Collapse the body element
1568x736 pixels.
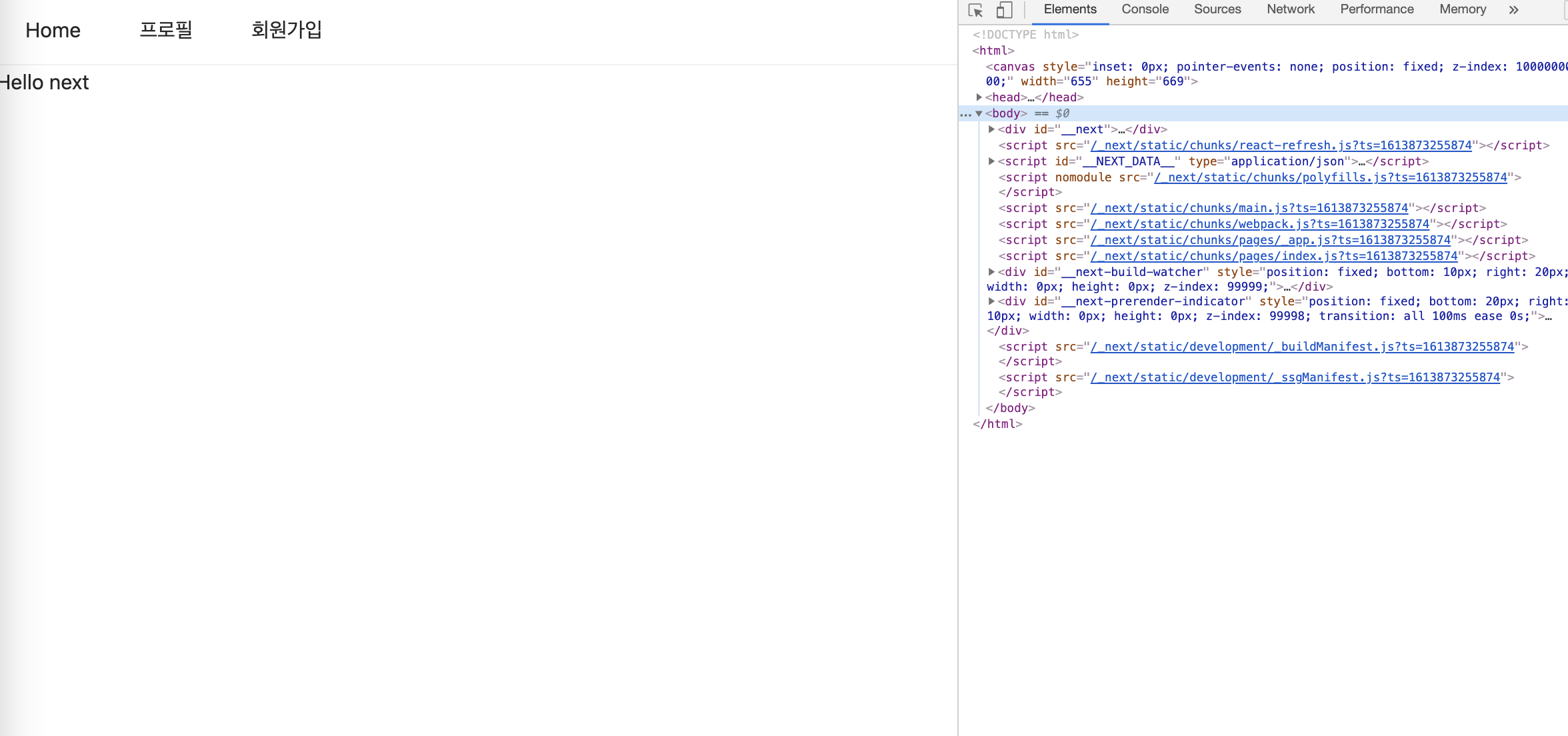[x=979, y=114]
